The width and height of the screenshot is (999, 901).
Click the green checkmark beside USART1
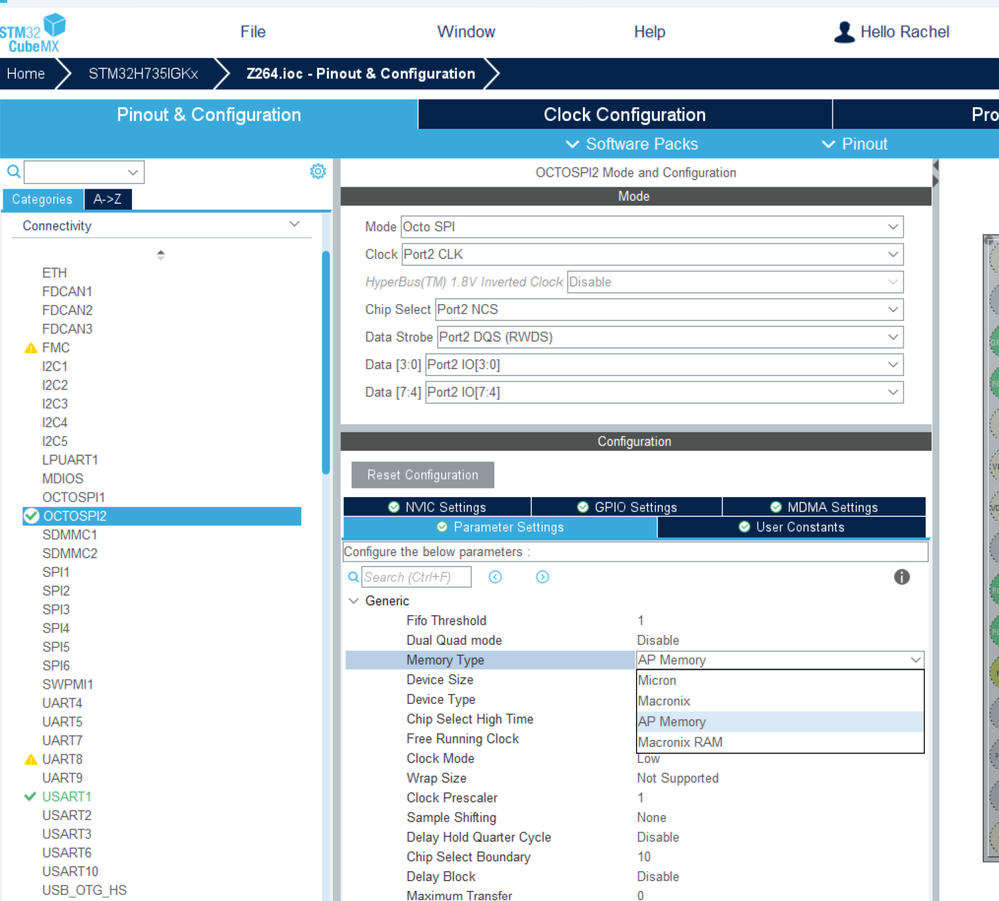pos(30,796)
